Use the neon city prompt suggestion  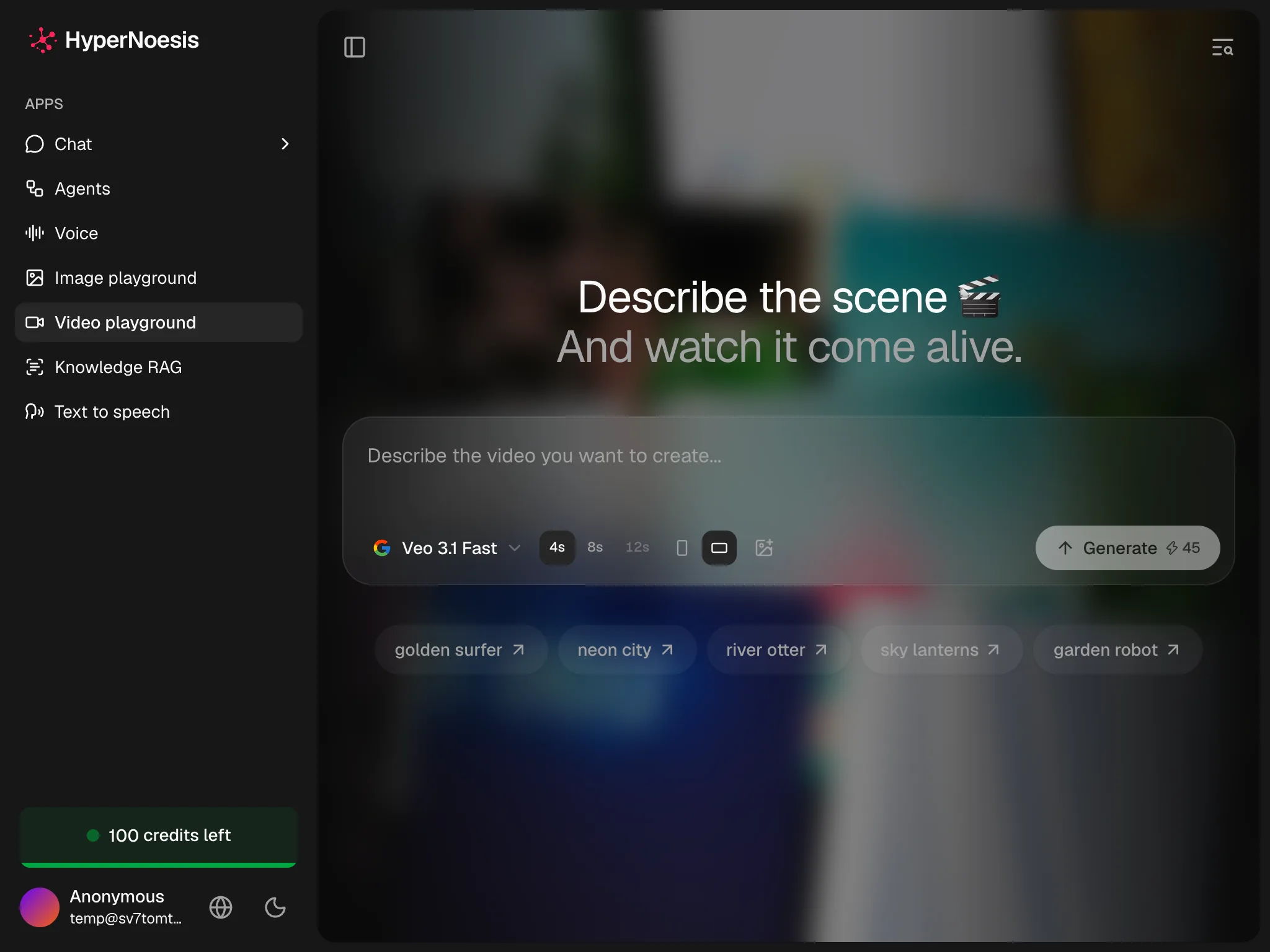coord(627,650)
